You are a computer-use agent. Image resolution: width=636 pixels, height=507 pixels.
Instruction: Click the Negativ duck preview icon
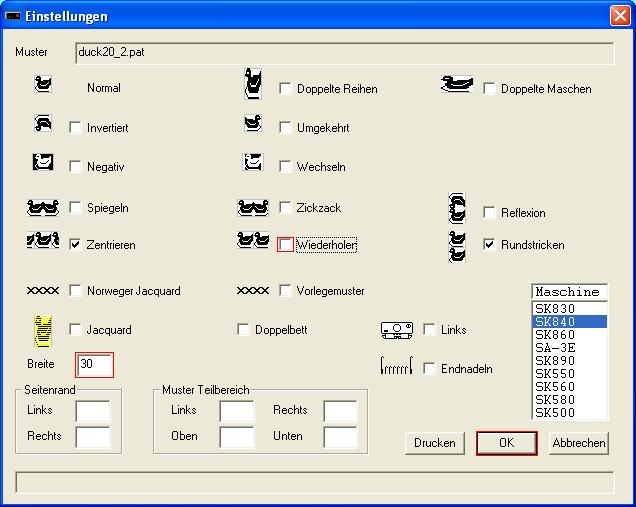(43, 162)
